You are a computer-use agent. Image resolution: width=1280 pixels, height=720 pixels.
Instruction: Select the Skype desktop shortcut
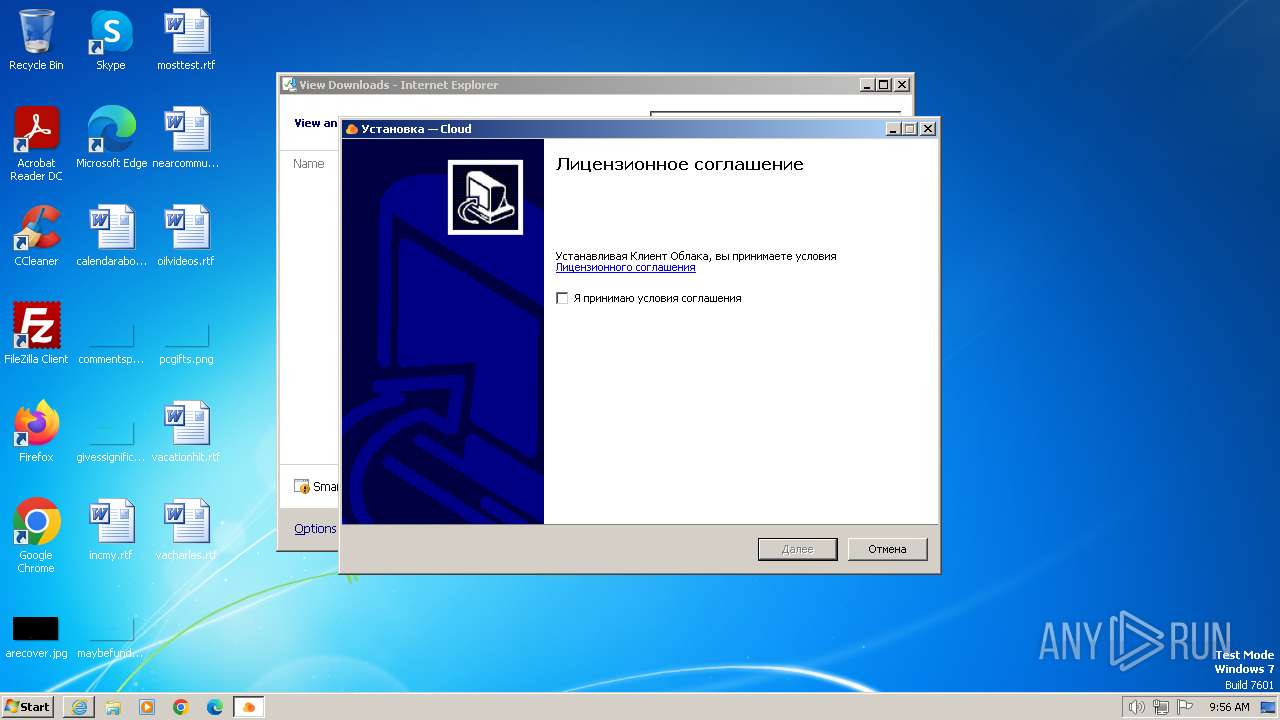coord(110,39)
